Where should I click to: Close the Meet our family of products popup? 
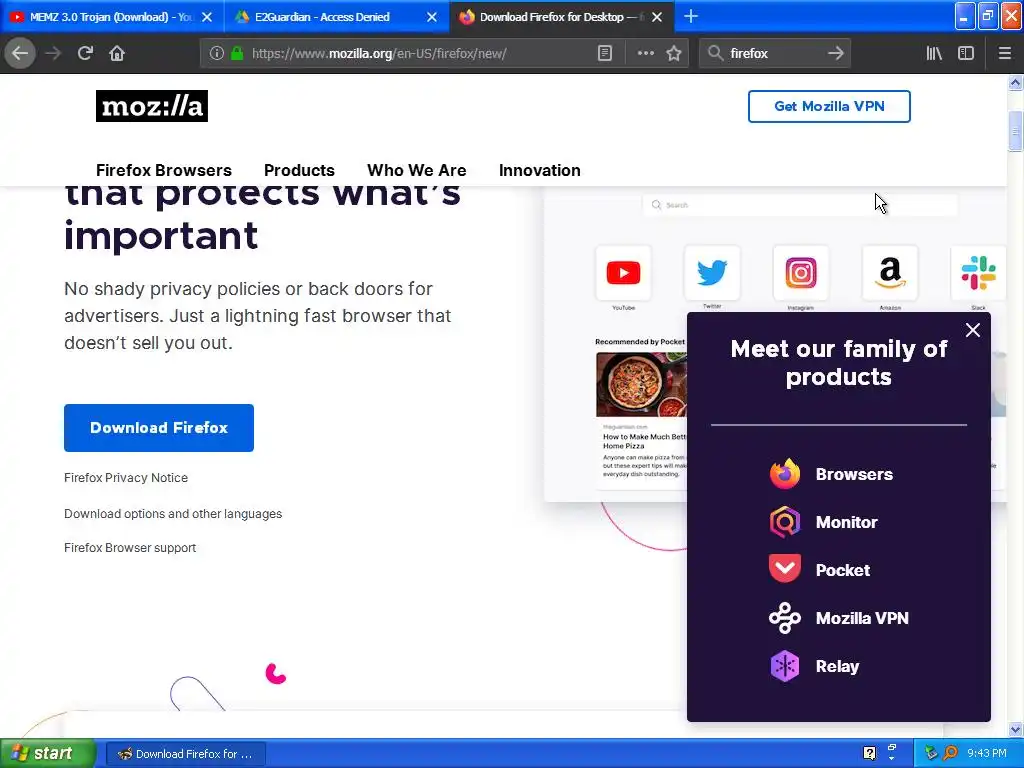click(x=972, y=330)
